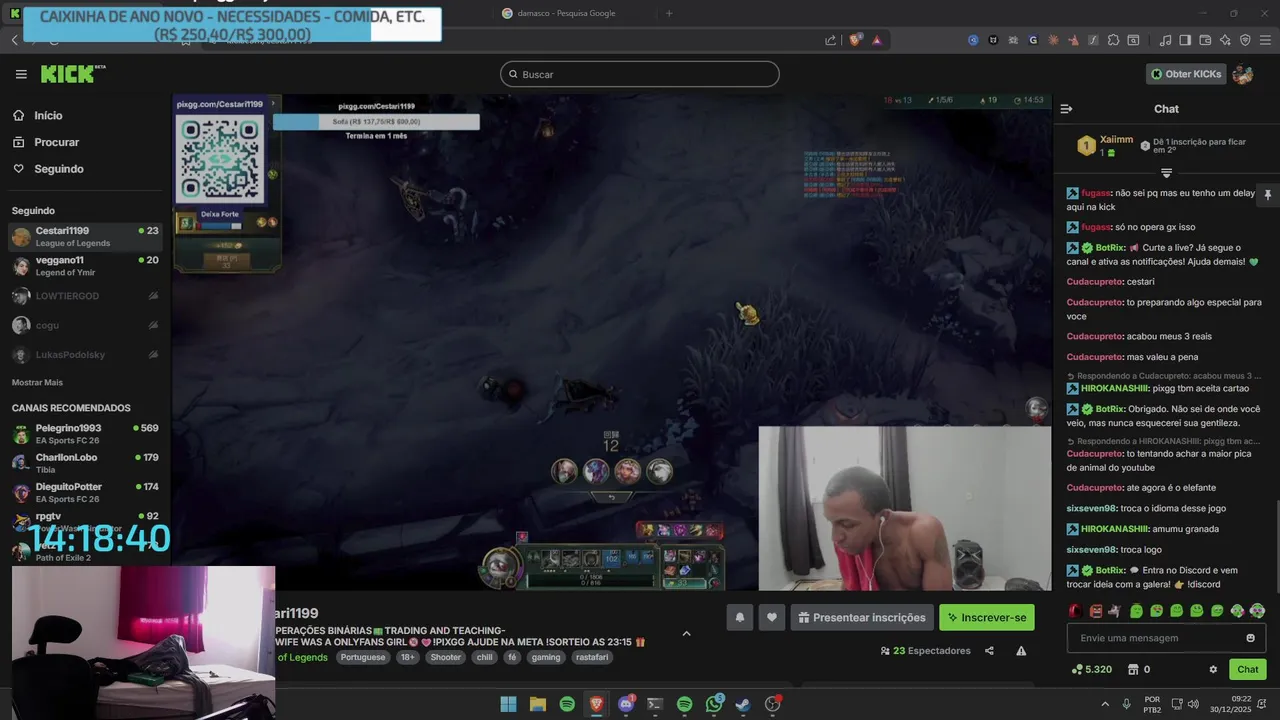The height and width of the screenshot is (720, 1280).
Task: Select the first red emote in chat bar
Action: coord(1075,610)
